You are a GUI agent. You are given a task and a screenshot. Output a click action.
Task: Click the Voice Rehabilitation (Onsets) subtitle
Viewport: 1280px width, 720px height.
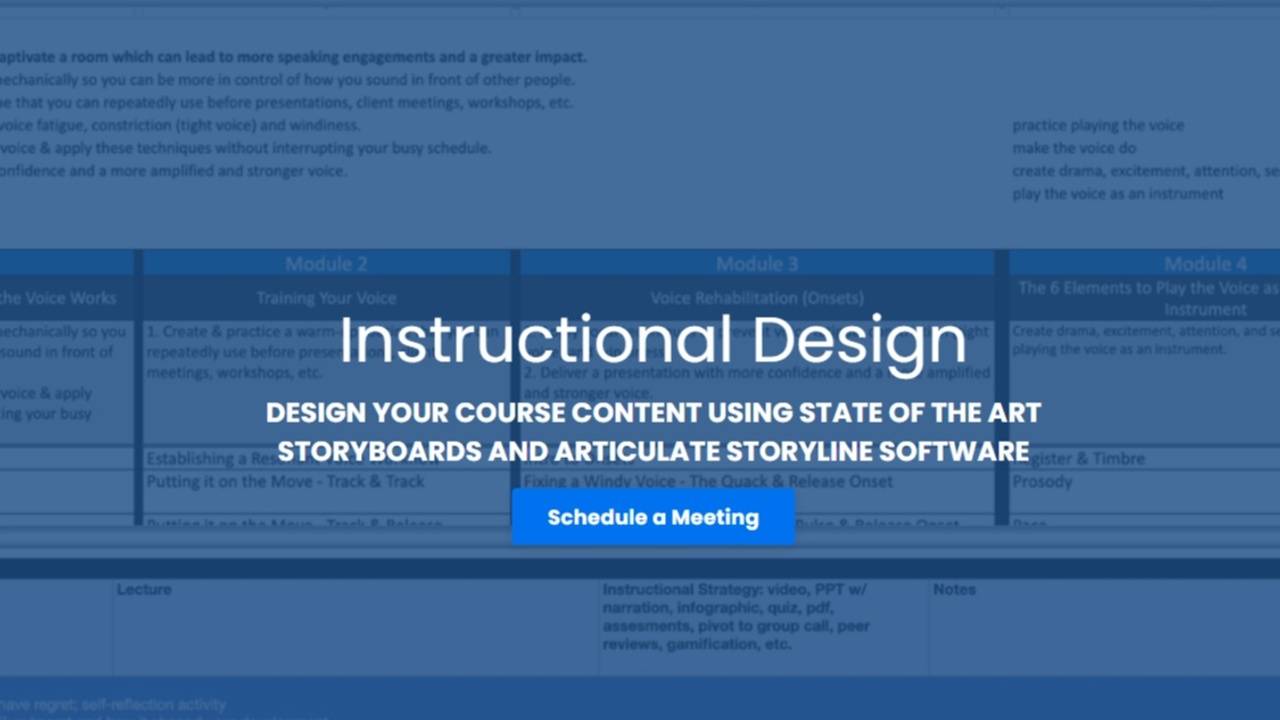pos(757,297)
